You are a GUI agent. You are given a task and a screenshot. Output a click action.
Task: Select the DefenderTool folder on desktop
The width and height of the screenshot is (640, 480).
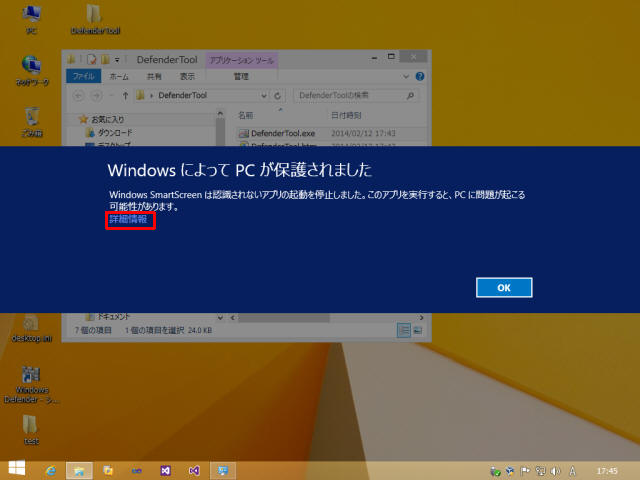click(x=95, y=19)
